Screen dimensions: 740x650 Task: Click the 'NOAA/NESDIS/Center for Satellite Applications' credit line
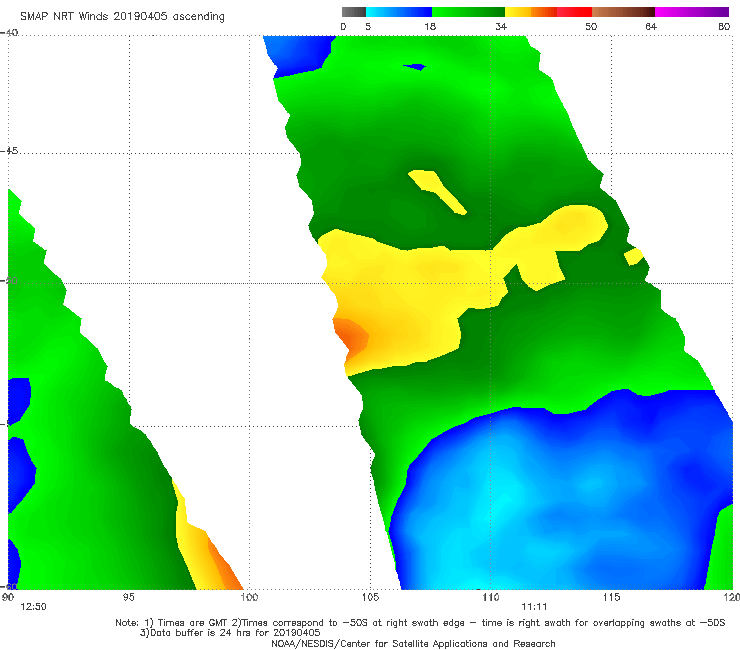413,643
